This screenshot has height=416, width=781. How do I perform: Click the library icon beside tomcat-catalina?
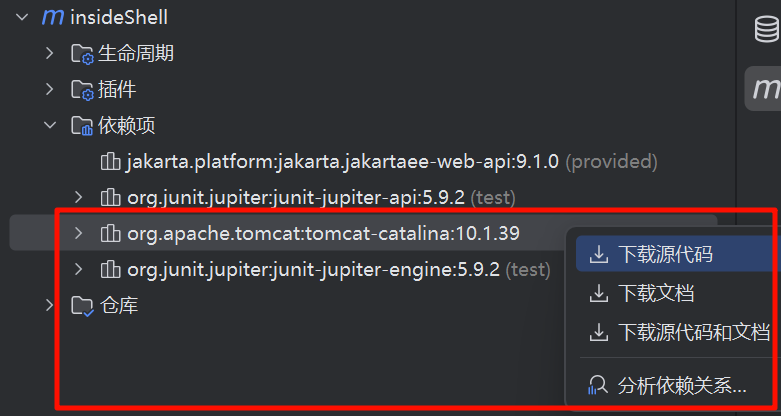click(x=111, y=234)
